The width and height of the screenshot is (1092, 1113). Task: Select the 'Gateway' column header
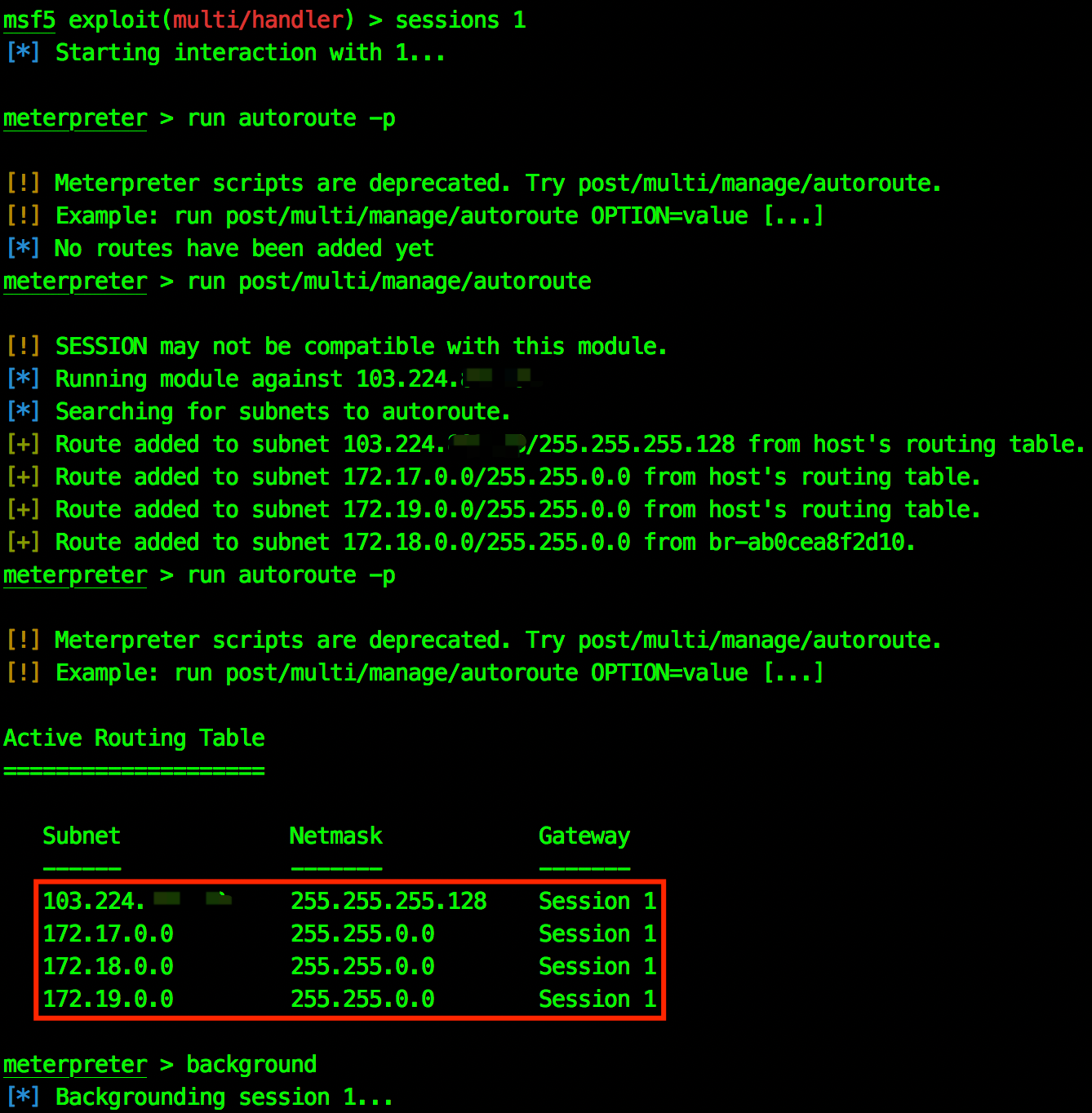tap(584, 836)
